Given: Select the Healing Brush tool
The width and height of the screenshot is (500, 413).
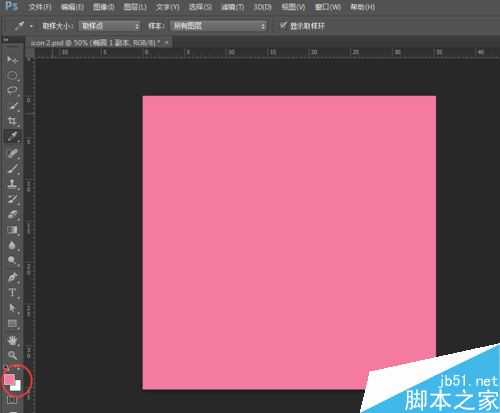Looking at the screenshot, I should pos(12,154).
